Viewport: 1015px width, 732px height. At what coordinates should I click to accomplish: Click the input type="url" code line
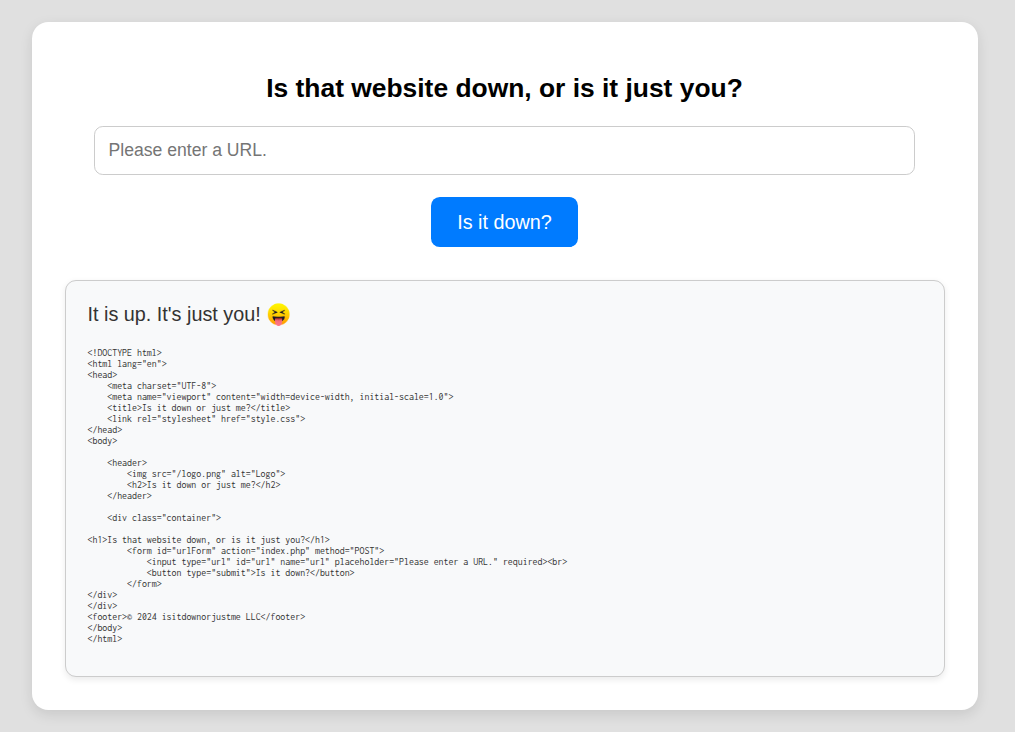(x=356, y=561)
